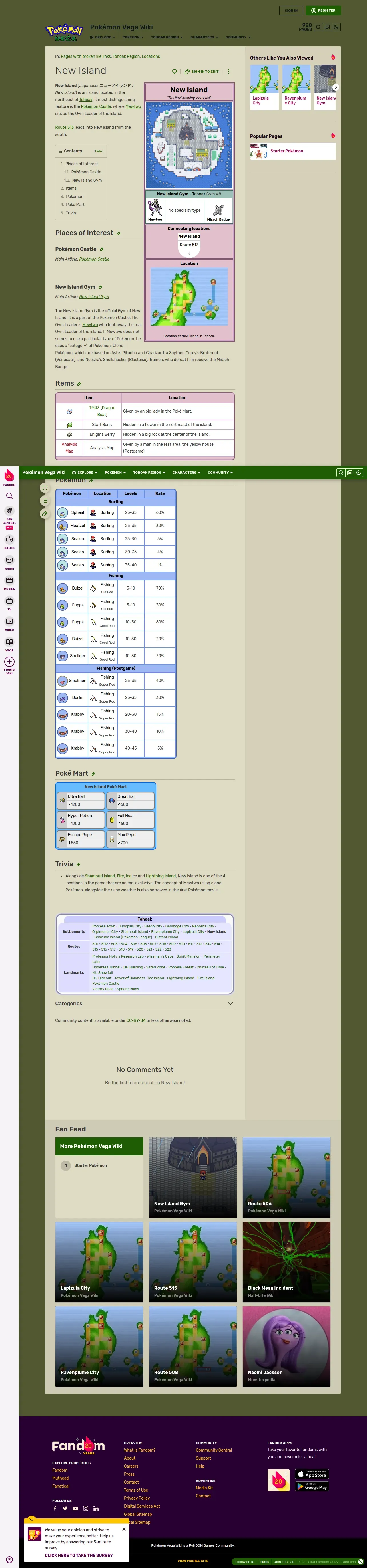This screenshot has width=367, height=1568.
Task: Open the Fandom home logo in sidebar
Action: pyautogui.click(x=9, y=477)
